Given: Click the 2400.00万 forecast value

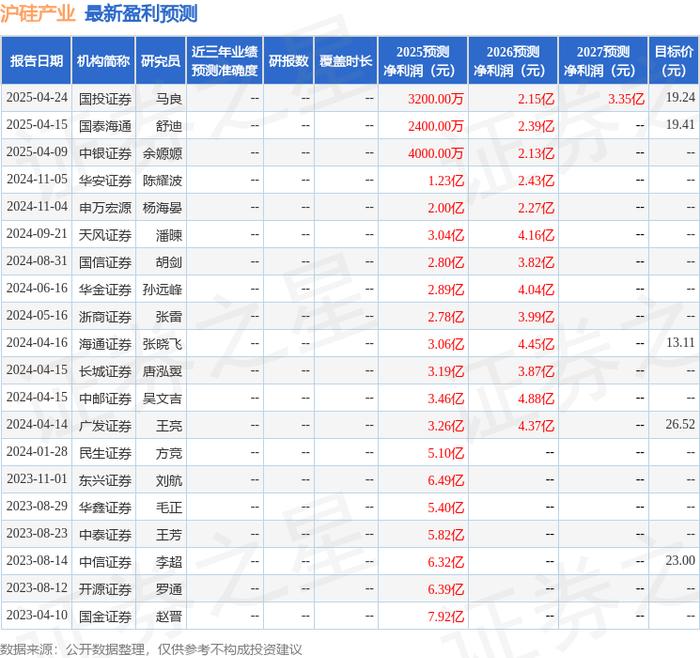Looking at the screenshot, I should 435,126.
